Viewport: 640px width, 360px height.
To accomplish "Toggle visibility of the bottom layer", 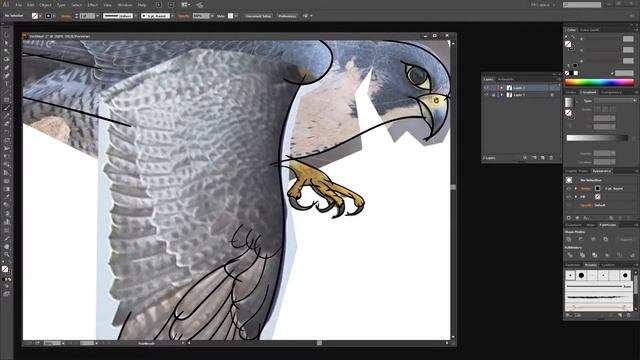I will [x=486, y=95].
